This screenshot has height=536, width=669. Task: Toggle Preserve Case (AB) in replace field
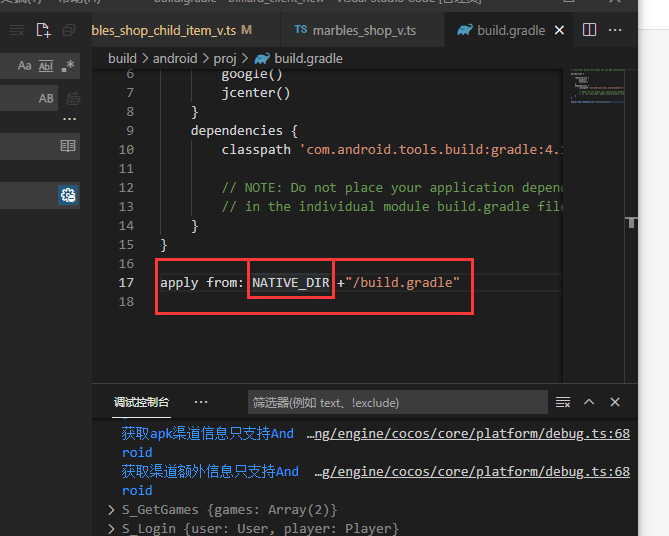point(46,99)
